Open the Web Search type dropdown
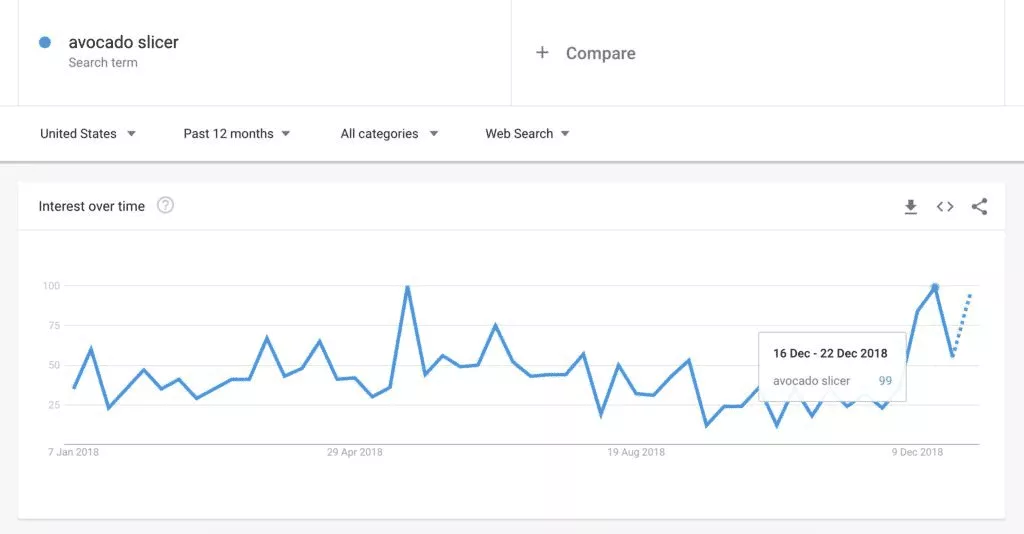Screen dimensions: 1024x534 (527, 134)
